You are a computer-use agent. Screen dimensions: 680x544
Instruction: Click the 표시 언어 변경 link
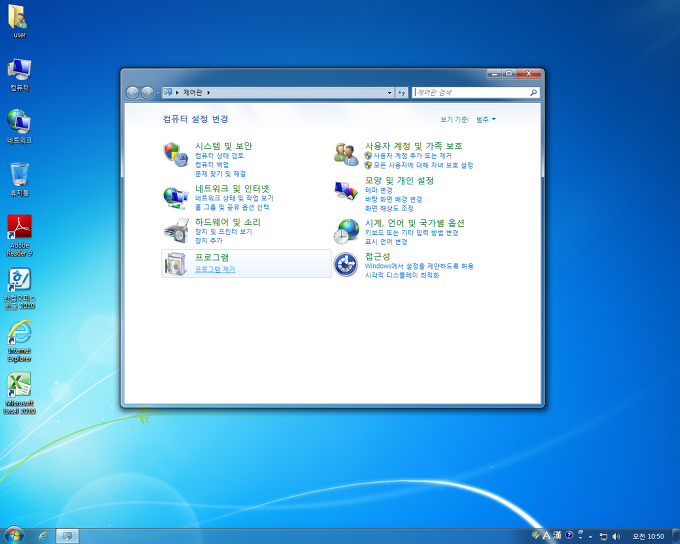click(386, 242)
